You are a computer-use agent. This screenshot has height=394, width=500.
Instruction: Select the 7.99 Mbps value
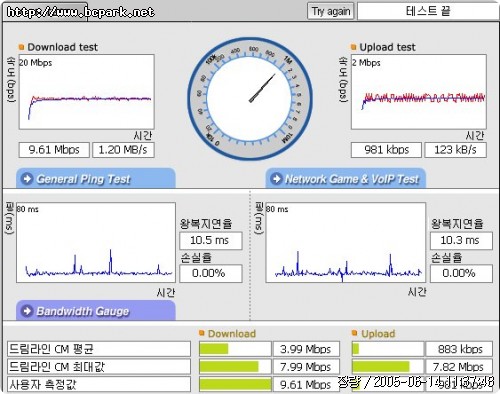point(306,367)
